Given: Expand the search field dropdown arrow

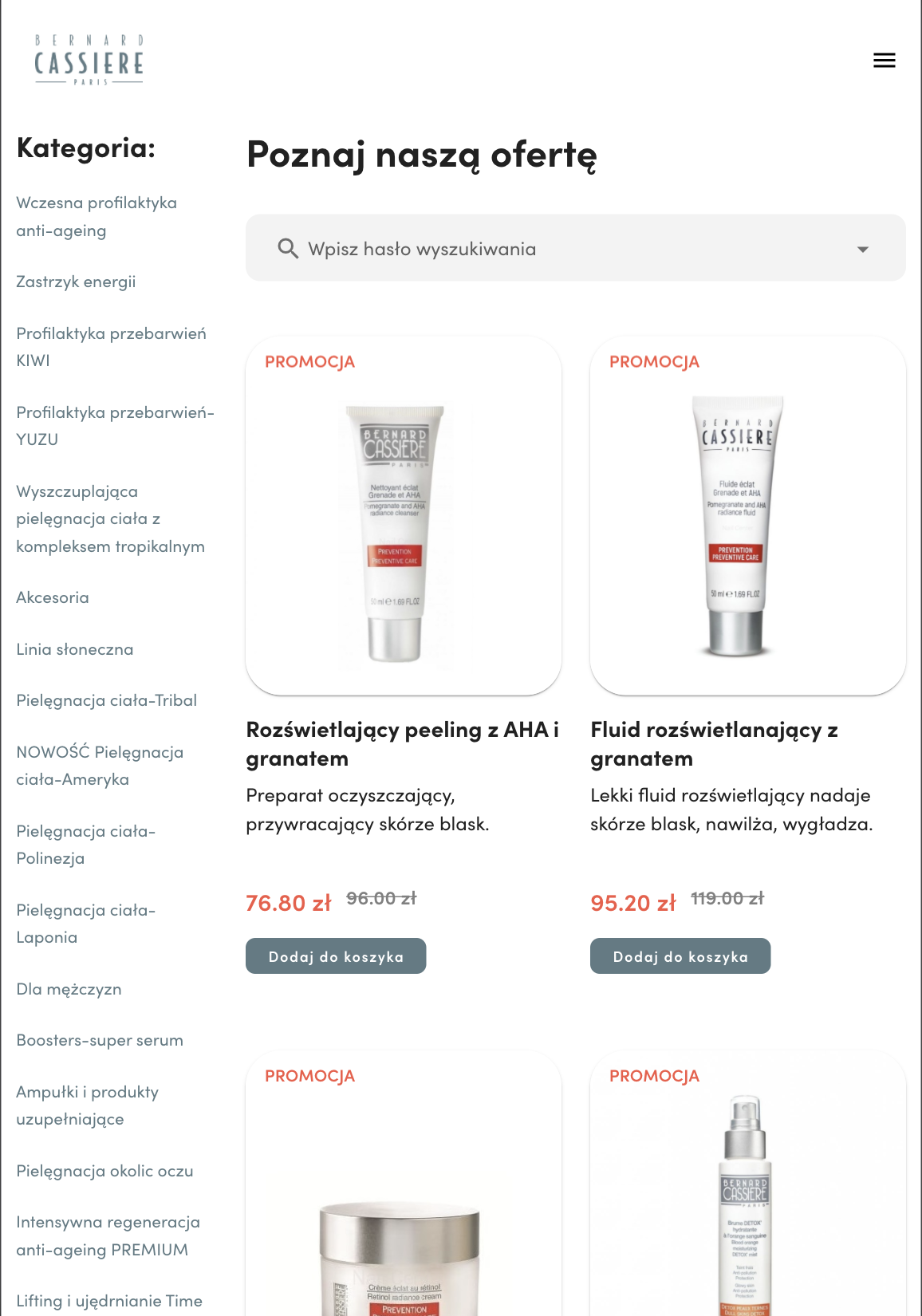Looking at the screenshot, I should click(862, 249).
